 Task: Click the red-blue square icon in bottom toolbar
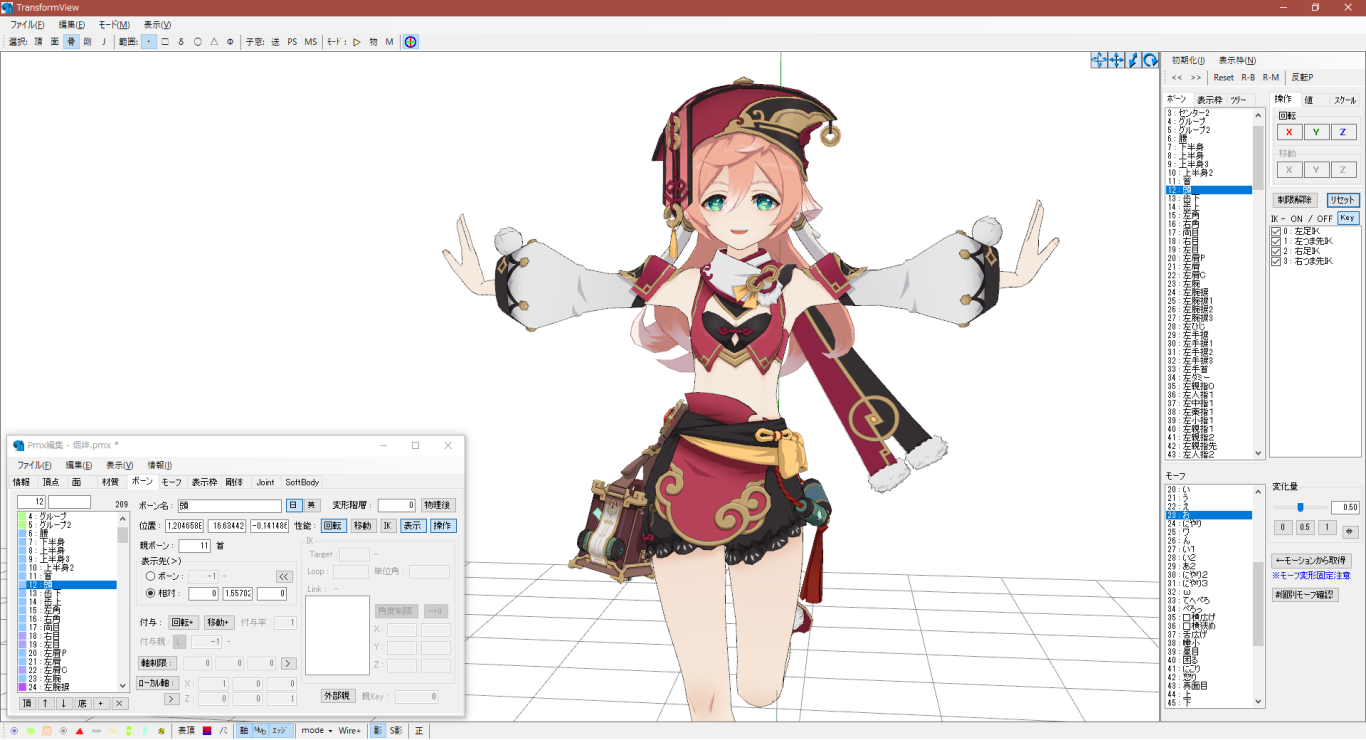click(207, 731)
